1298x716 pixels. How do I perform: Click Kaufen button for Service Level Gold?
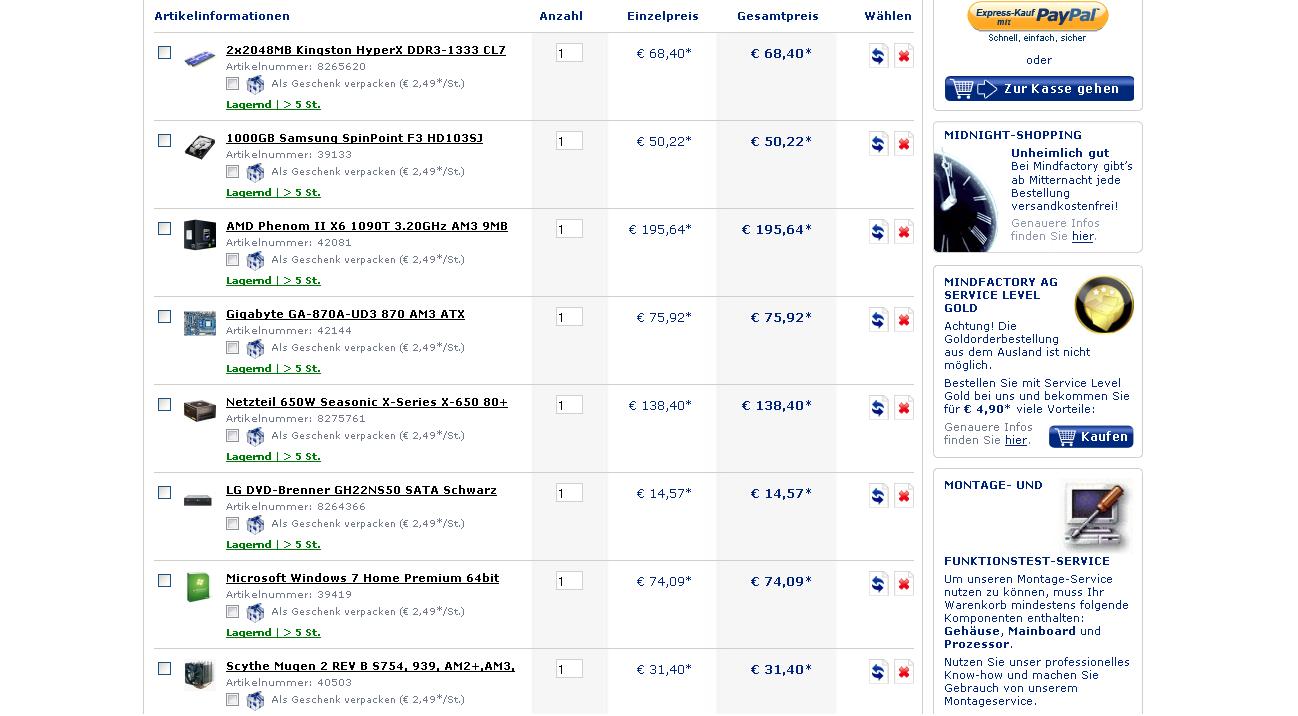[1091, 437]
